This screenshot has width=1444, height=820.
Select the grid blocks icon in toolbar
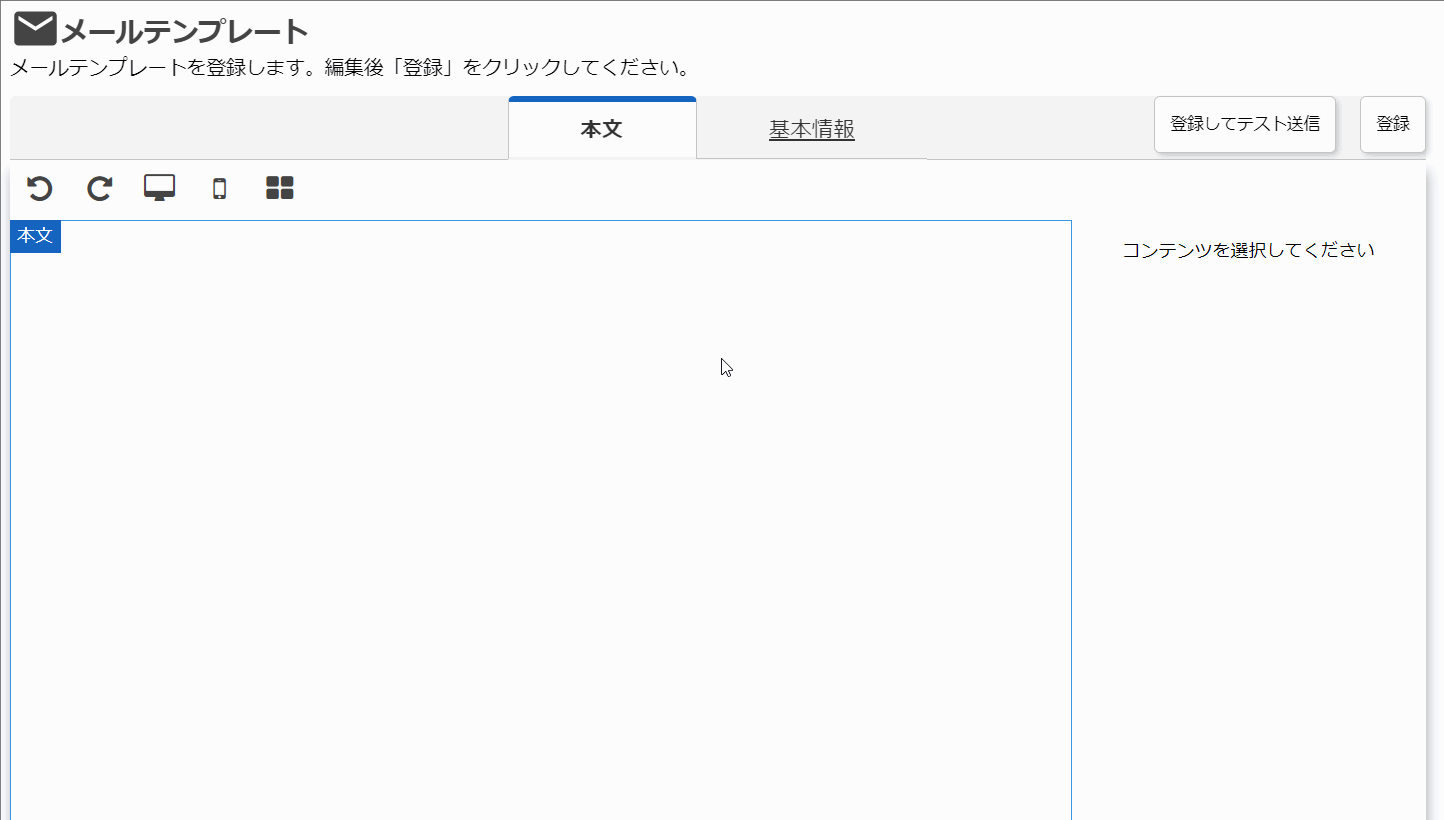click(x=278, y=187)
